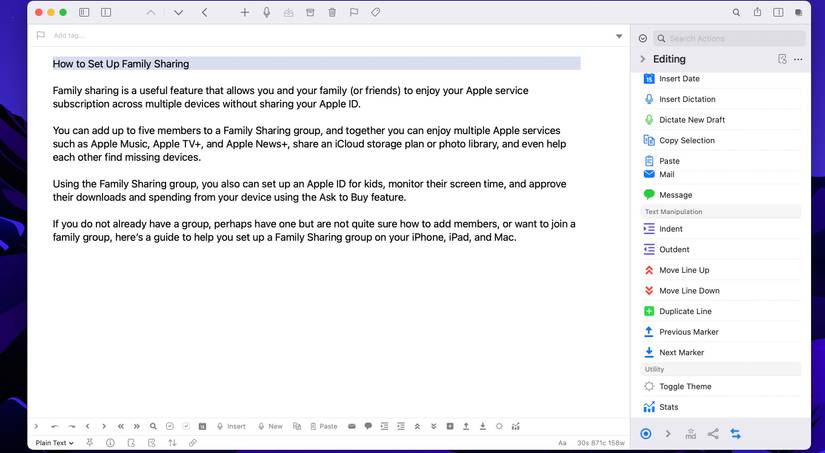825x453 pixels.
Task: Run the Outdent action in list
Action: click(x=721, y=249)
